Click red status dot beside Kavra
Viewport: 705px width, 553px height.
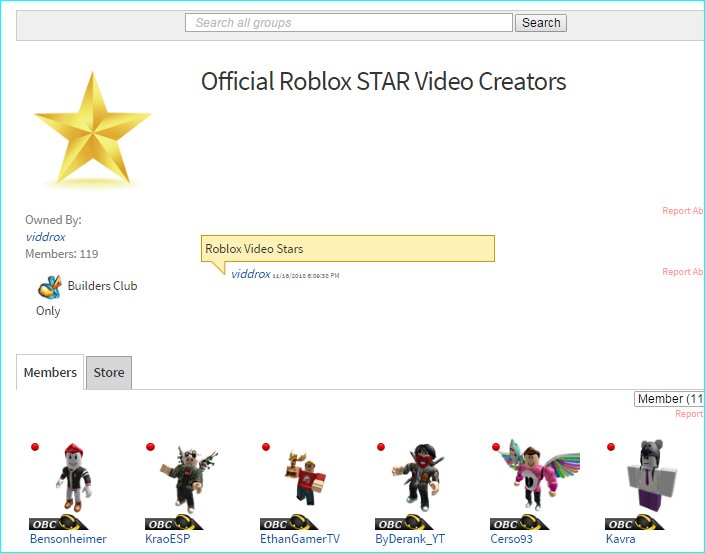[x=611, y=447]
